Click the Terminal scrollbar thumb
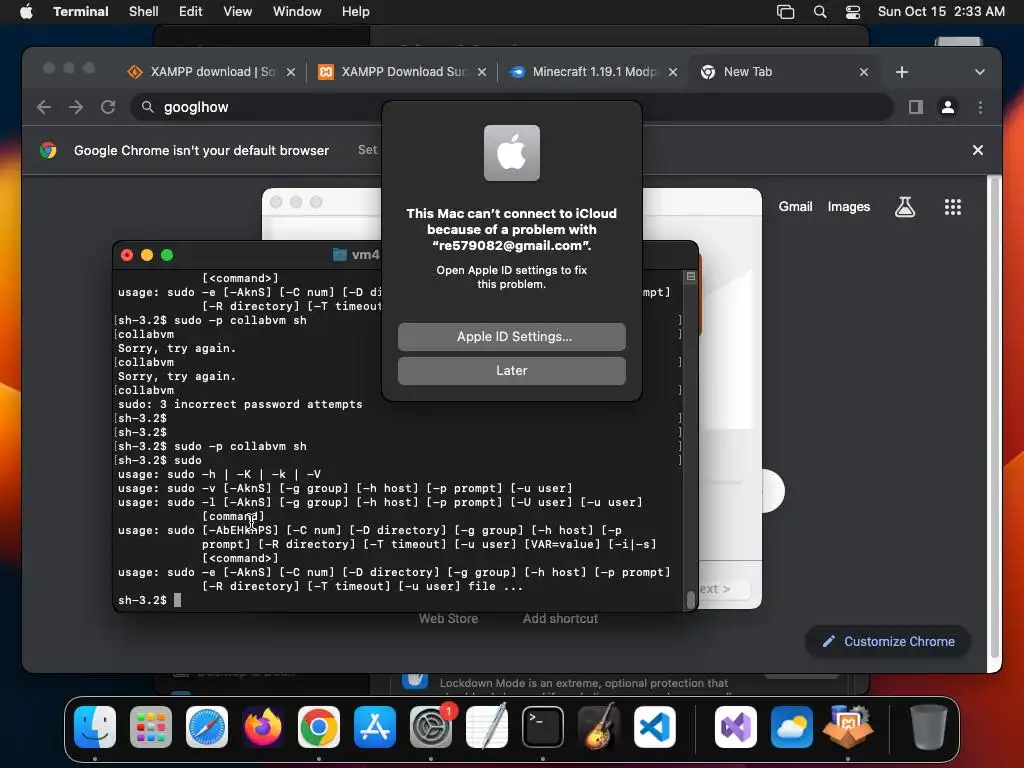1024x768 pixels. [690, 600]
